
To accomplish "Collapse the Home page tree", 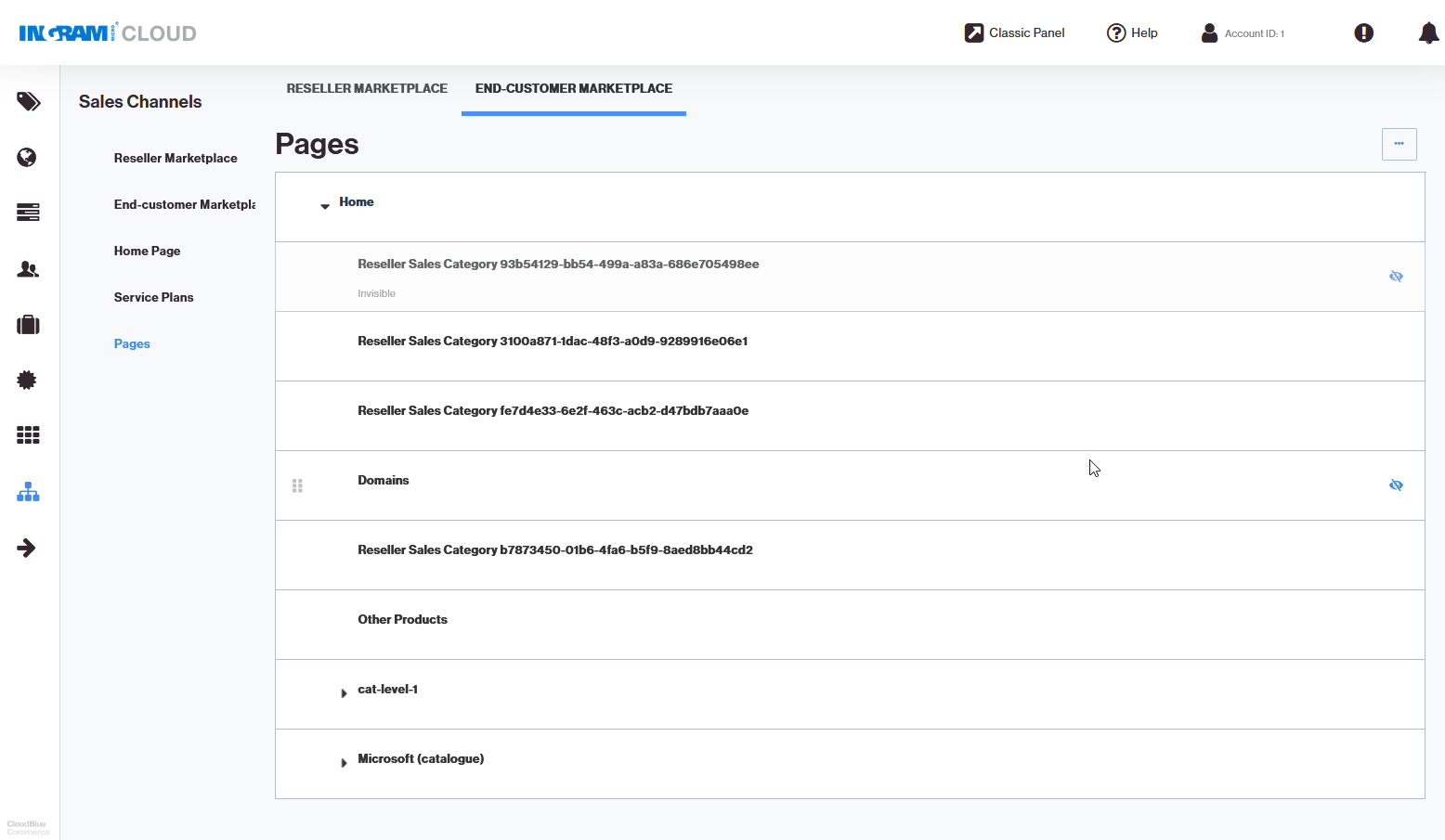I will tap(324, 206).
